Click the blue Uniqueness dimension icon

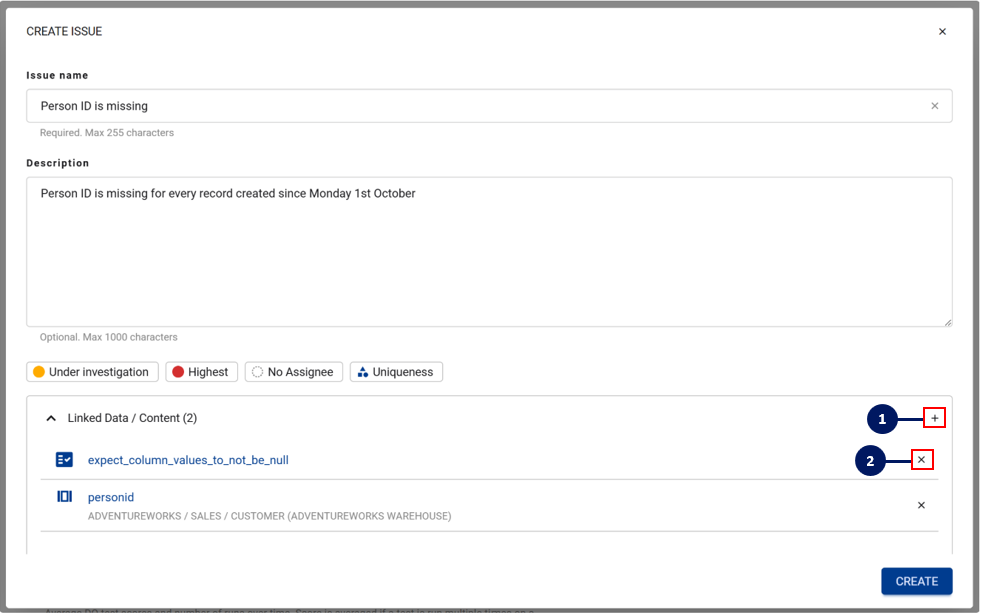coord(362,372)
